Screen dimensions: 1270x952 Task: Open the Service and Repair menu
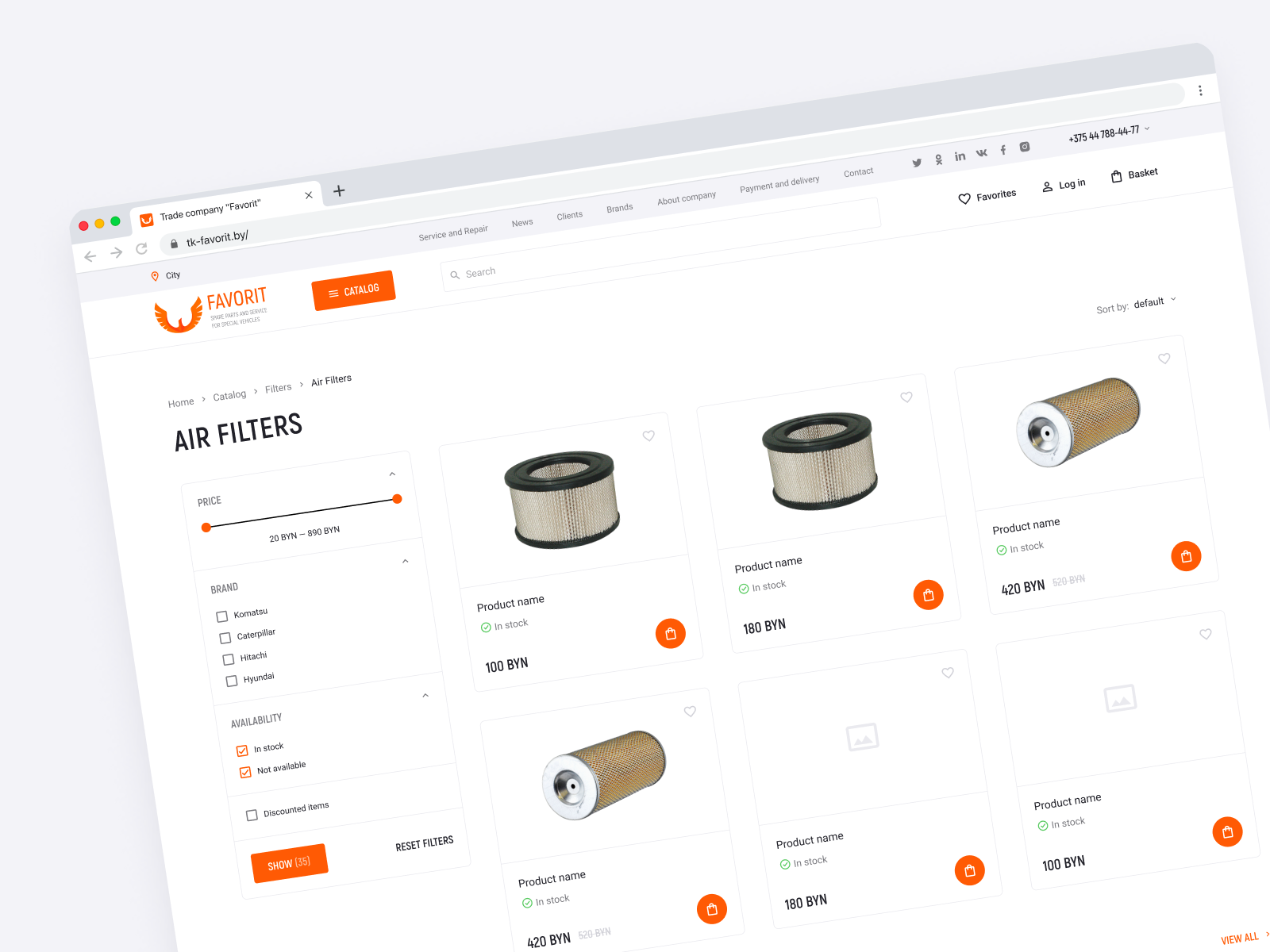453,232
